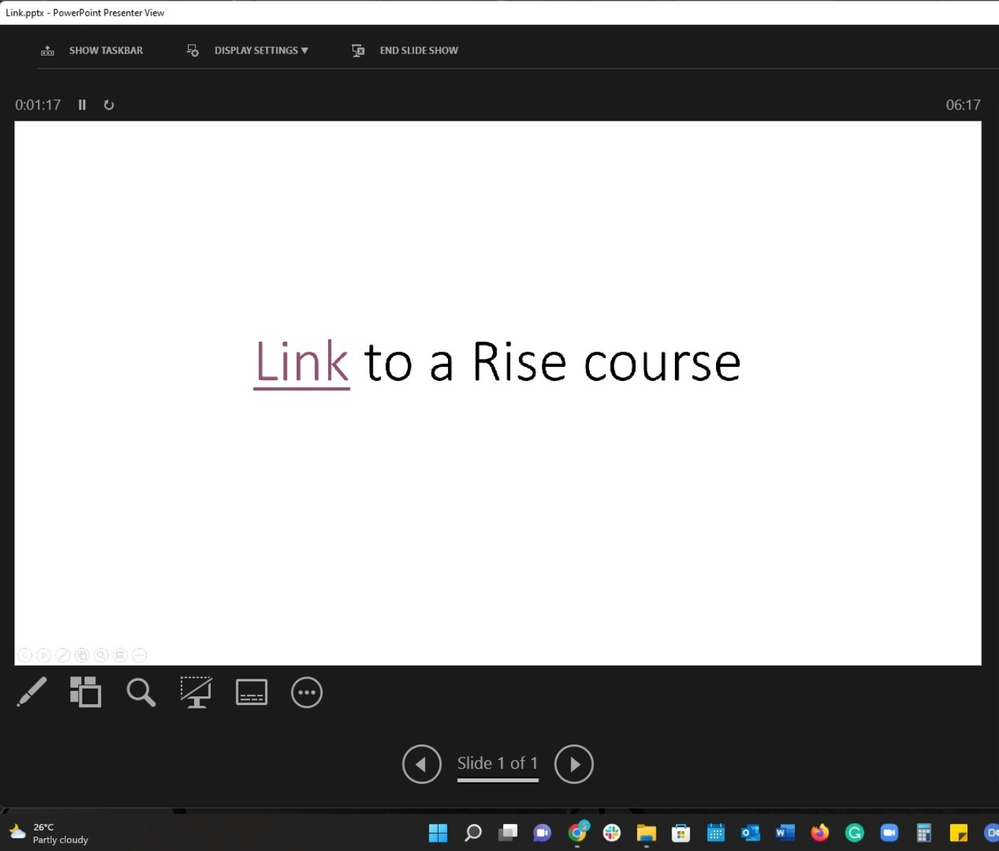The height and width of the screenshot is (851, 999).
Task: Open the Windows Start menu
Action: pyautogui.click(x=438, y=833)
